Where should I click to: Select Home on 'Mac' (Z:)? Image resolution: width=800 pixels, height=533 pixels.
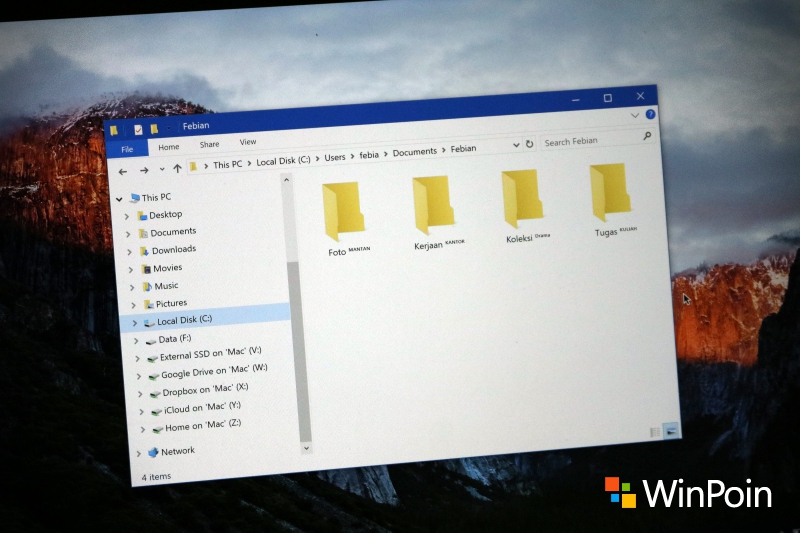(197, 426)
